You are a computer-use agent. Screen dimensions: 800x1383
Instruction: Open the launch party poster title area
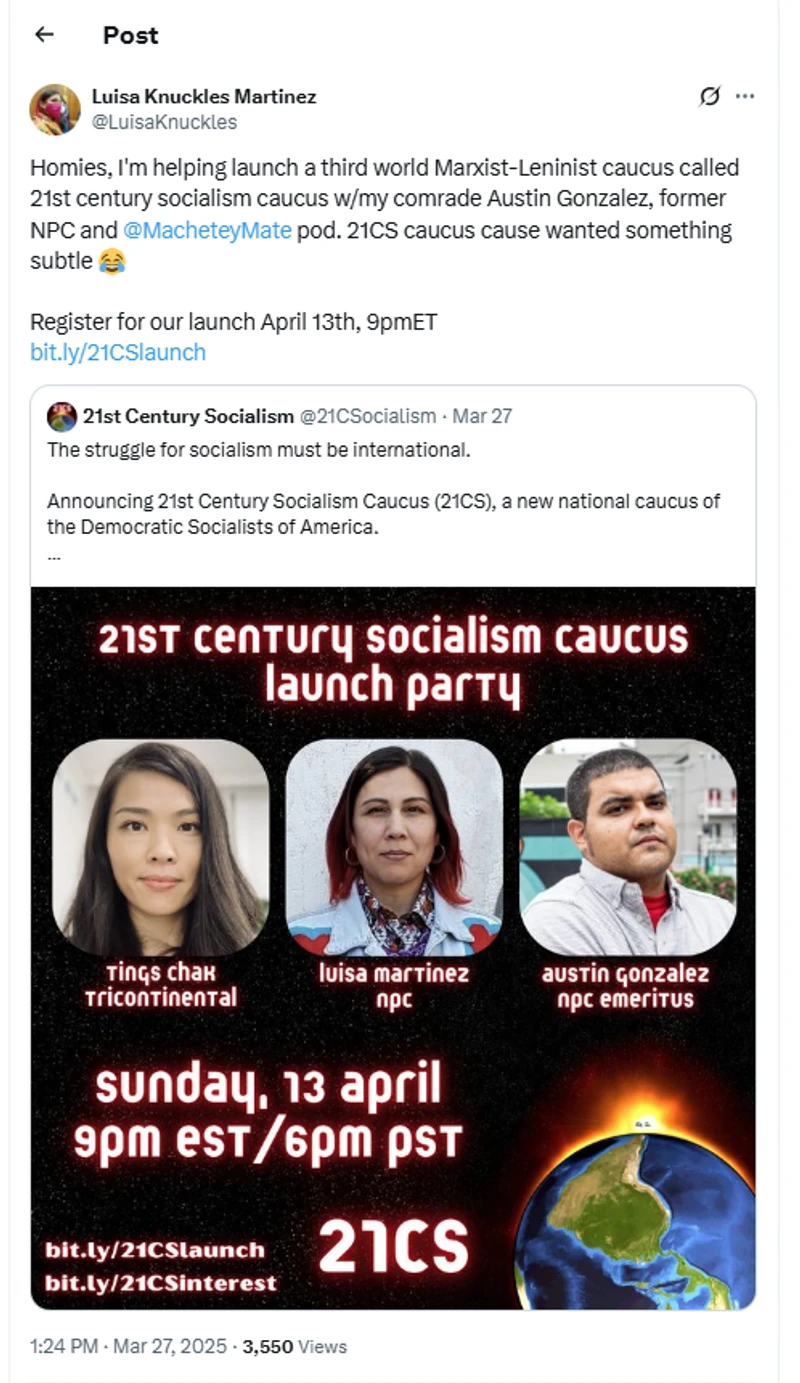pos(393,660)
